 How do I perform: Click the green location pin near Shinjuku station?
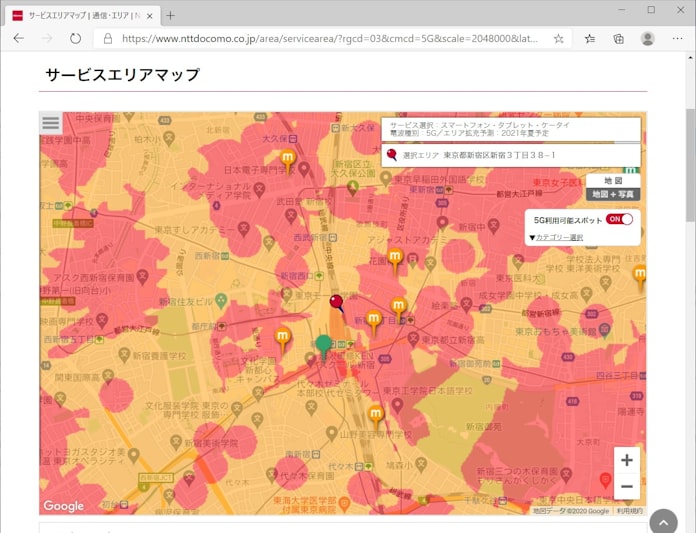pyautogui.click(x=324, y=346)
